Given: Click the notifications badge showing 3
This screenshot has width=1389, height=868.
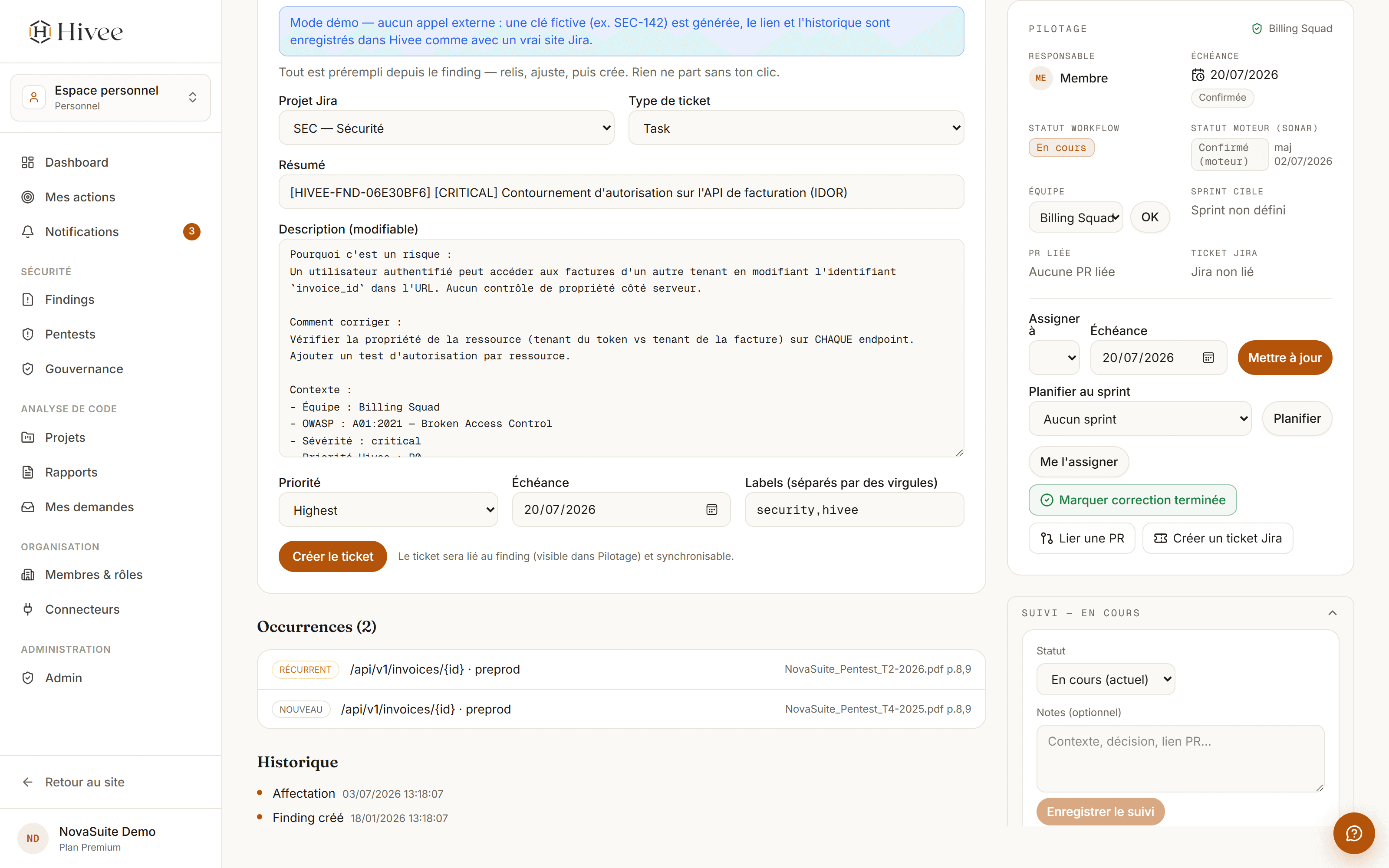Looking at the screenshot, I should (192, 231).
